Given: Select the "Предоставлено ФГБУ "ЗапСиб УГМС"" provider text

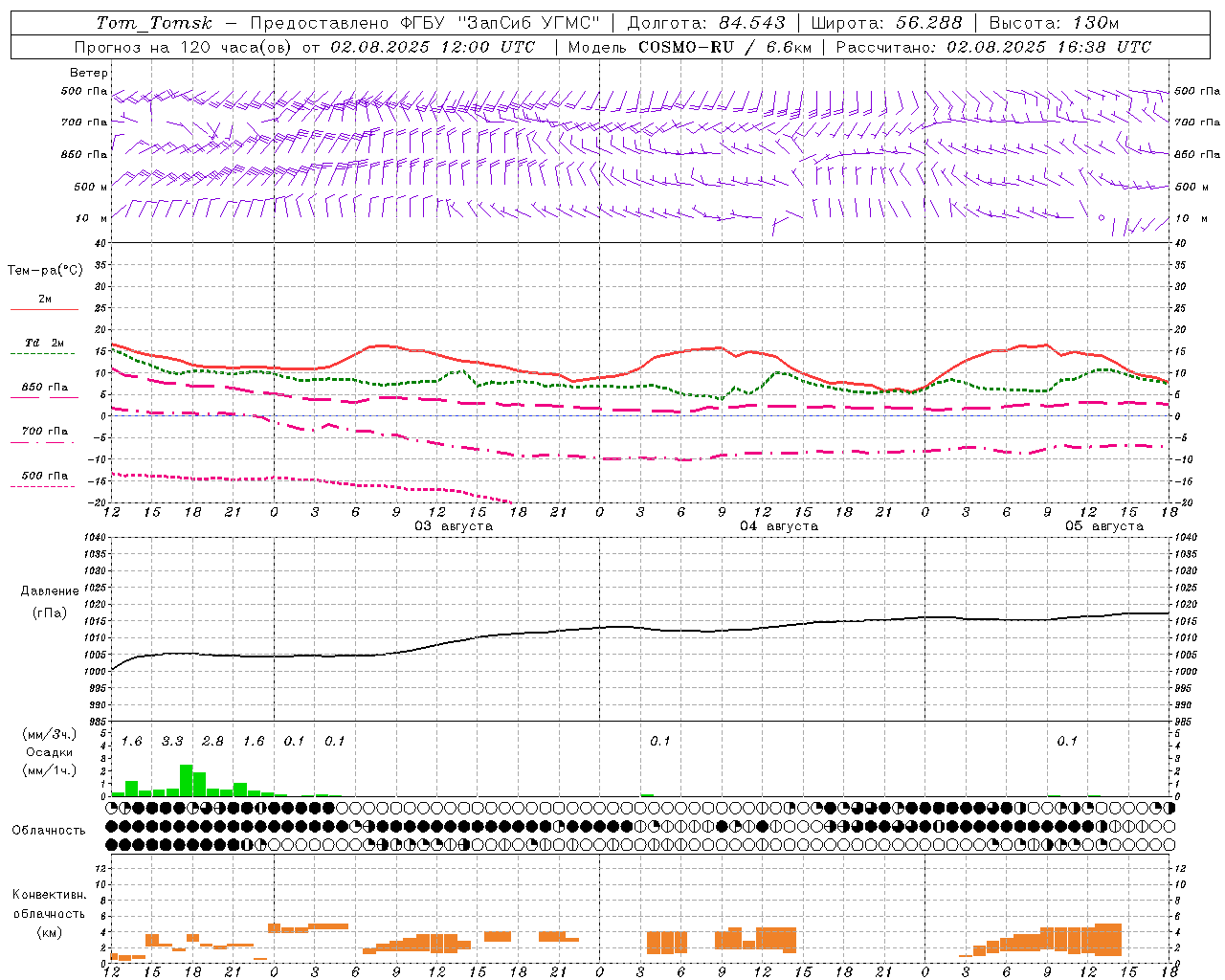Looking at the screenshot, I should click(425, 23).
